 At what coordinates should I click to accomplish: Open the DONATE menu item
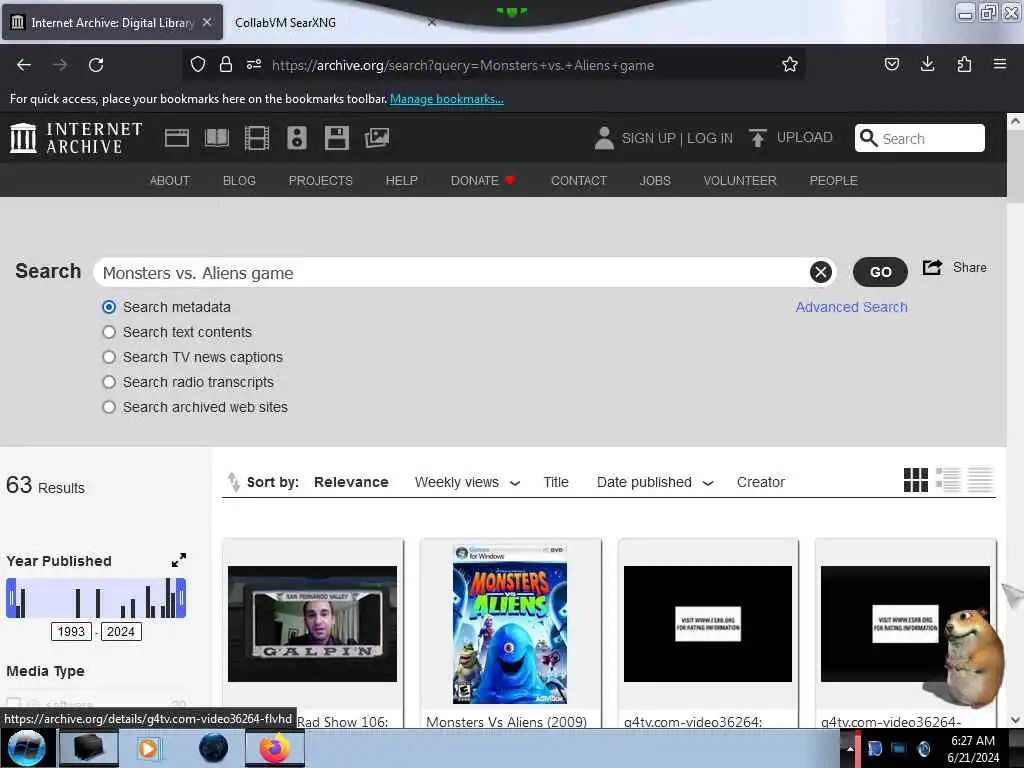tap(483, 180)
